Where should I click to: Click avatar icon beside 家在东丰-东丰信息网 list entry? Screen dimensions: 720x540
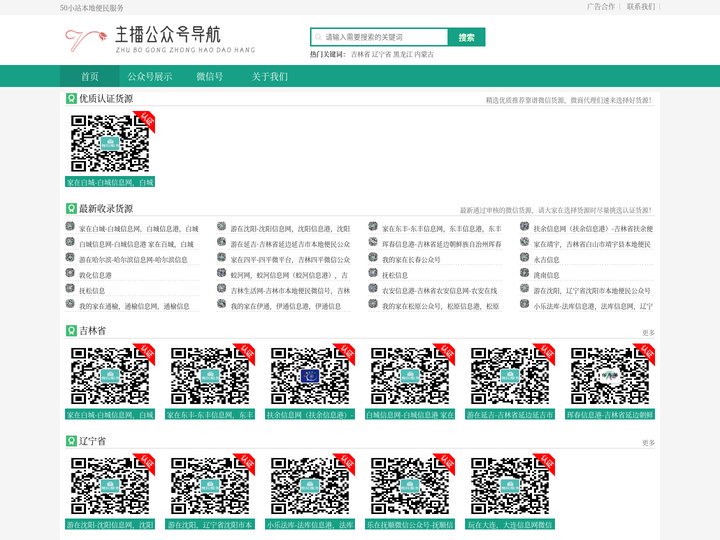point(373,226)
